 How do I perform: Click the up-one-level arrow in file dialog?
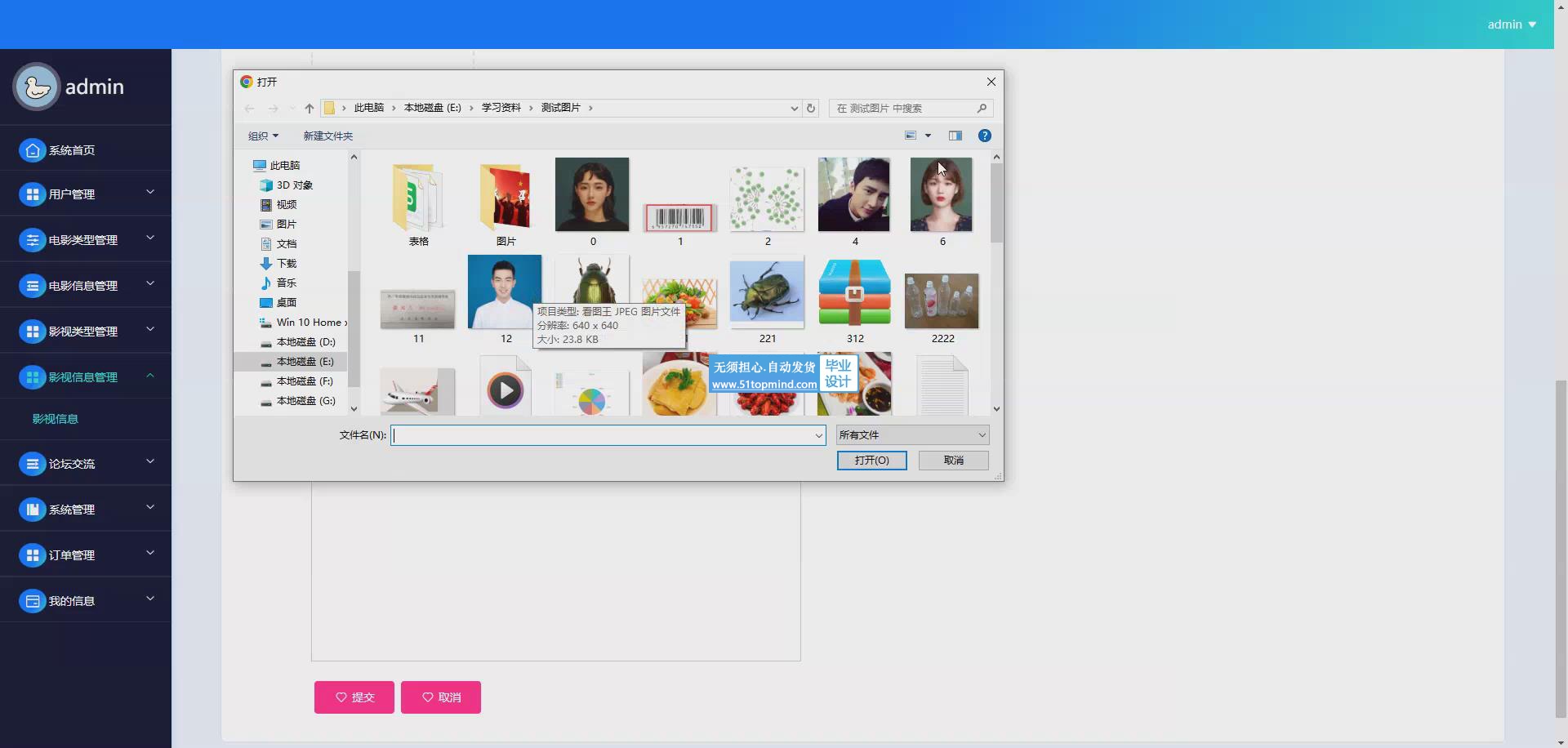[309, 108]
